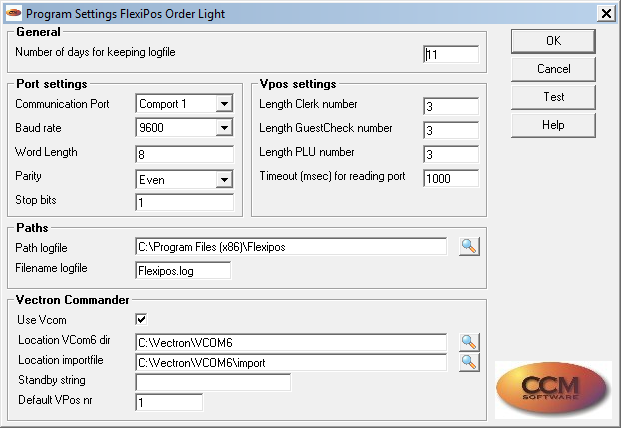
Task: Click the 'Communication Port' label
Action: click(62, 104)
